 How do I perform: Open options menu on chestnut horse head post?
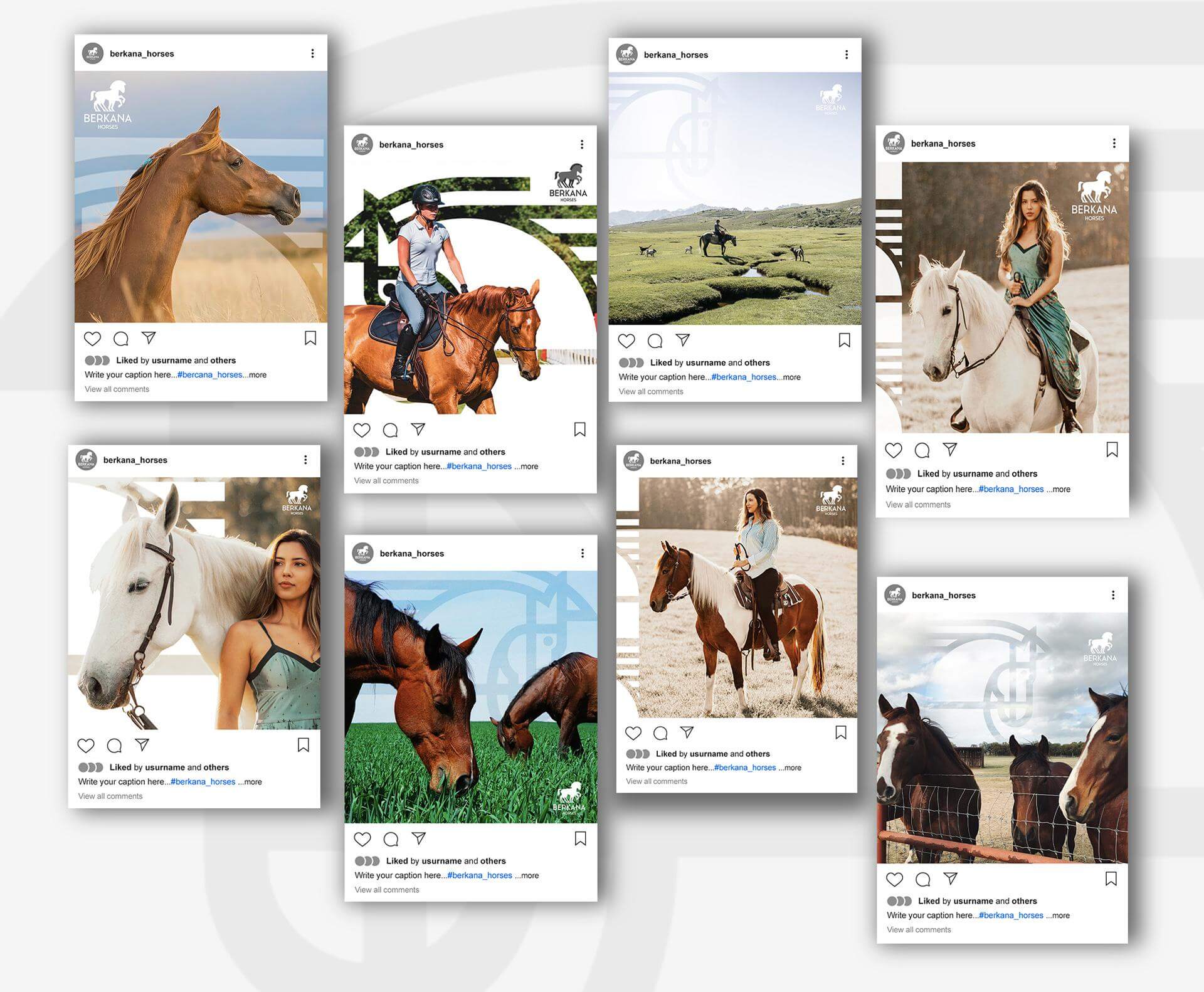point(312,53)
